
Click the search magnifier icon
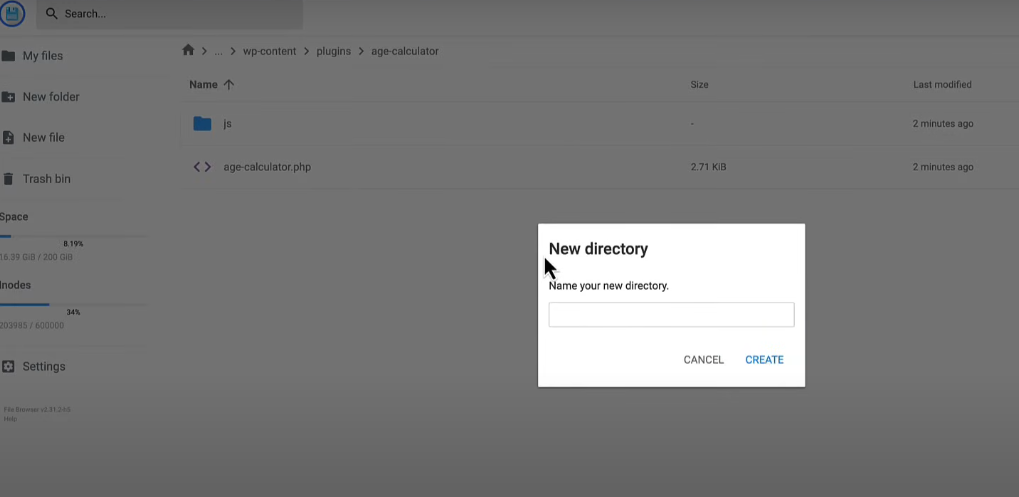pos(50,14)
